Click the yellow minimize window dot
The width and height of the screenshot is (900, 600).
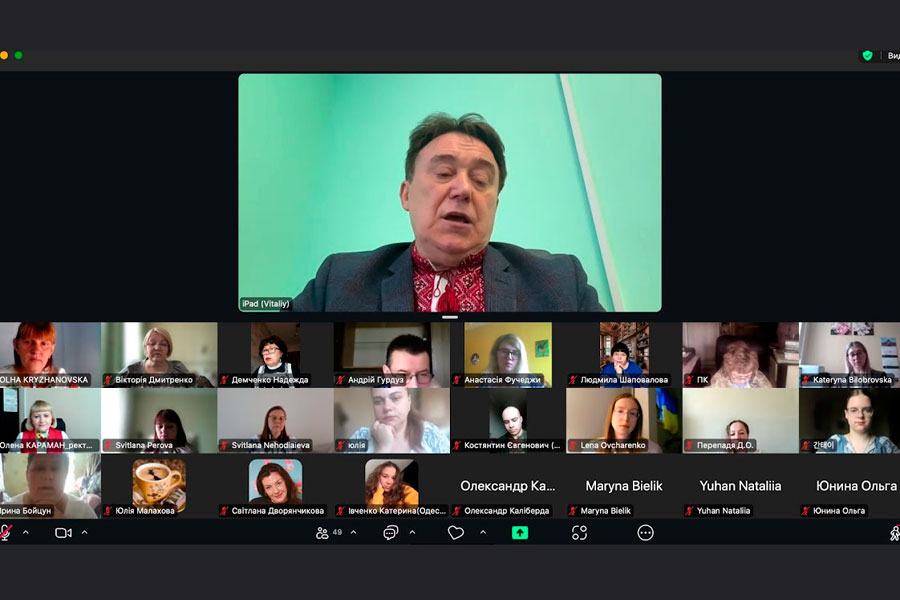4,56
